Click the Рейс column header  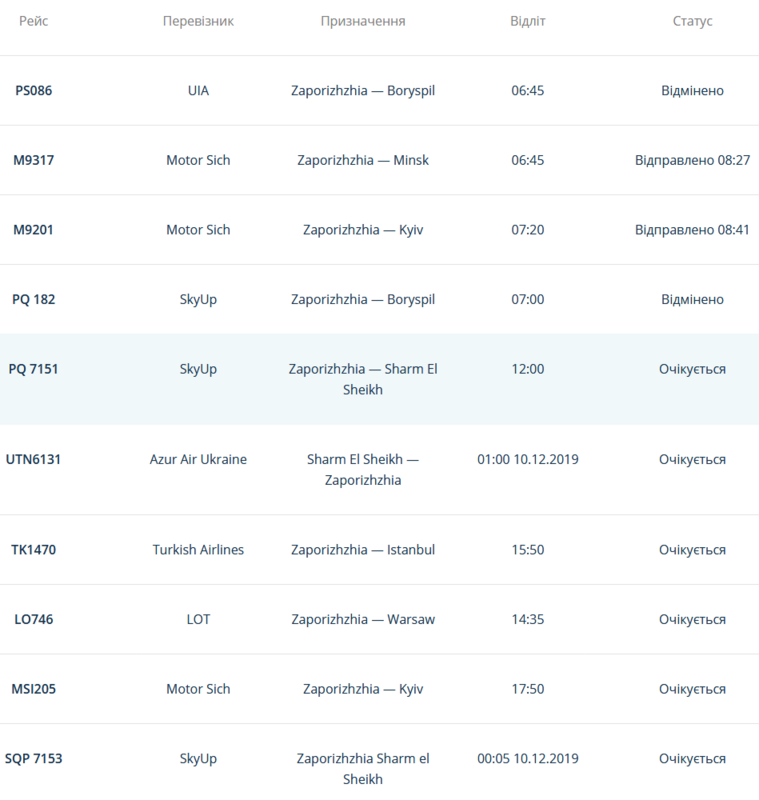click(x=33, y=21)
